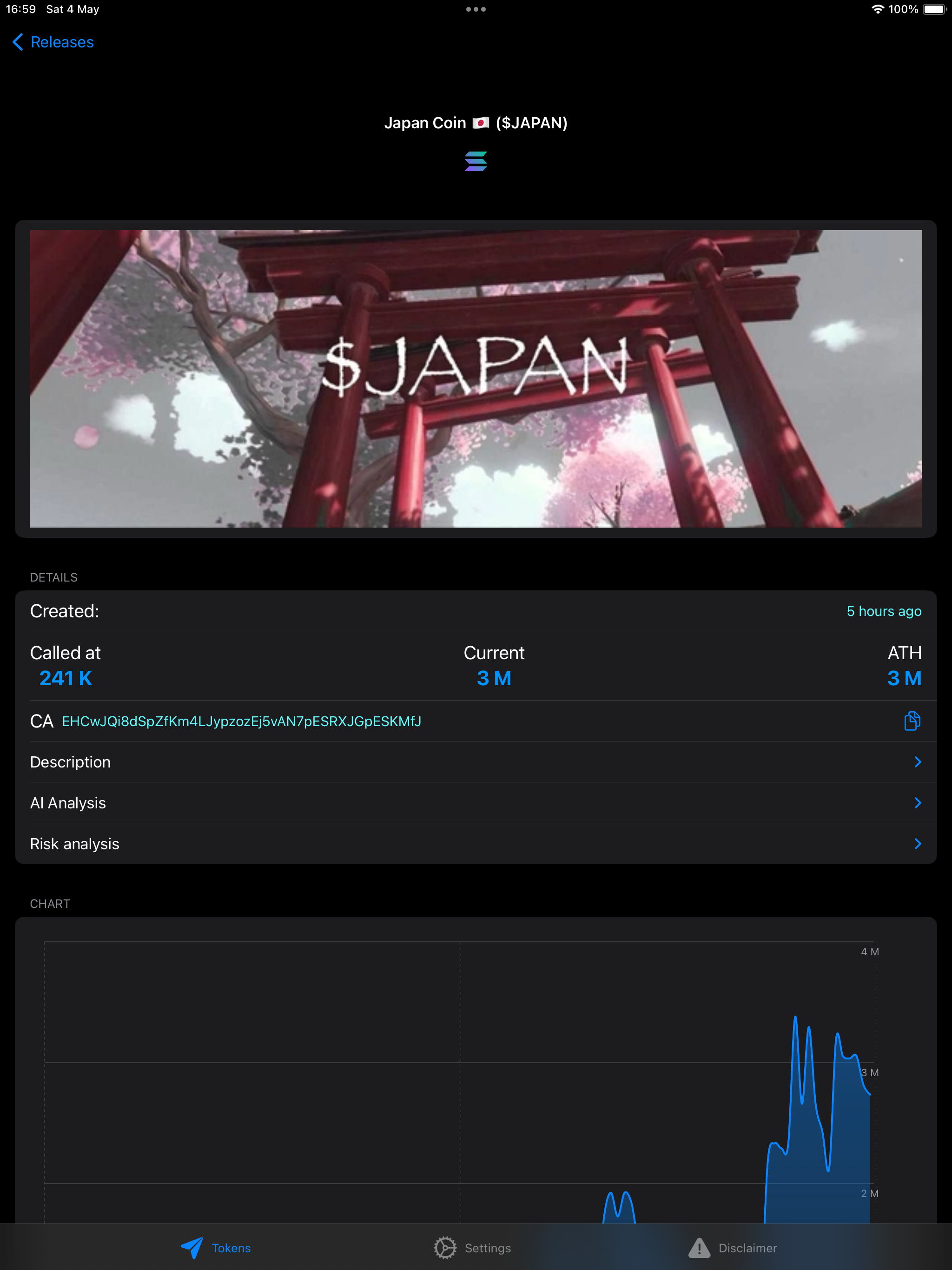Screen dimensions: 952x1270
Task: Expand the Description chevron
Action: pos(918,762)
